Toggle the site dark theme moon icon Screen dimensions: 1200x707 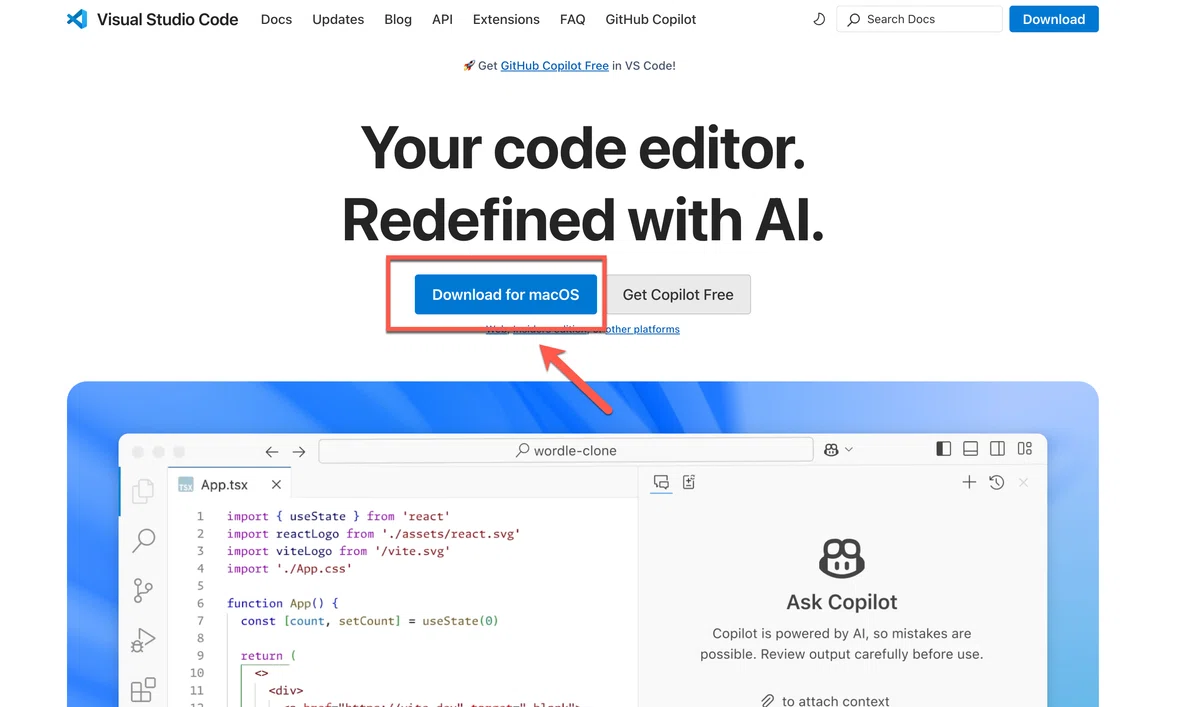(x=819, y=19)
